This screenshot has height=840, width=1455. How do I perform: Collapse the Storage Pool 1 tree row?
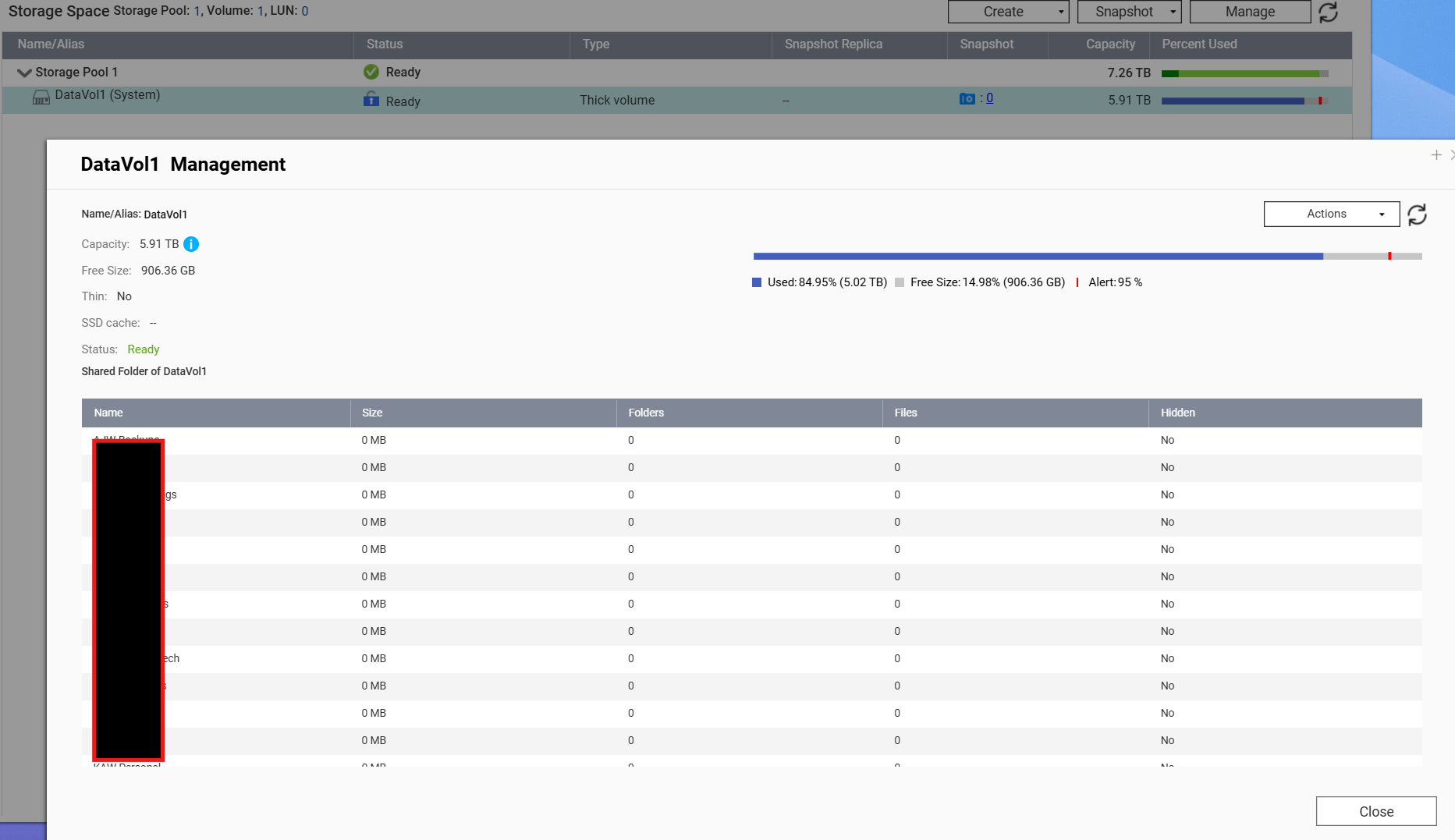point(24,73)
